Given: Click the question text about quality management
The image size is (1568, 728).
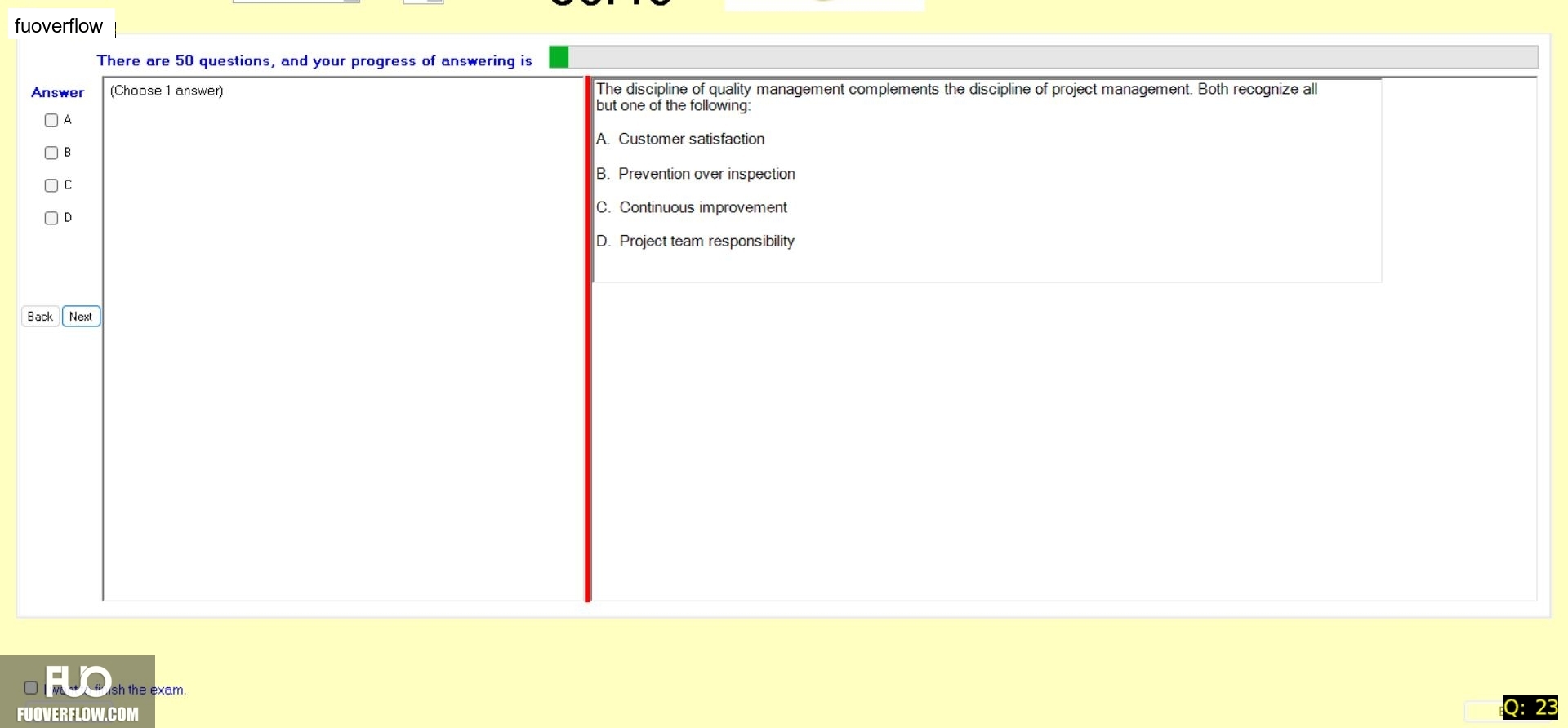Looking at the screenshot, I should (956, 97).
